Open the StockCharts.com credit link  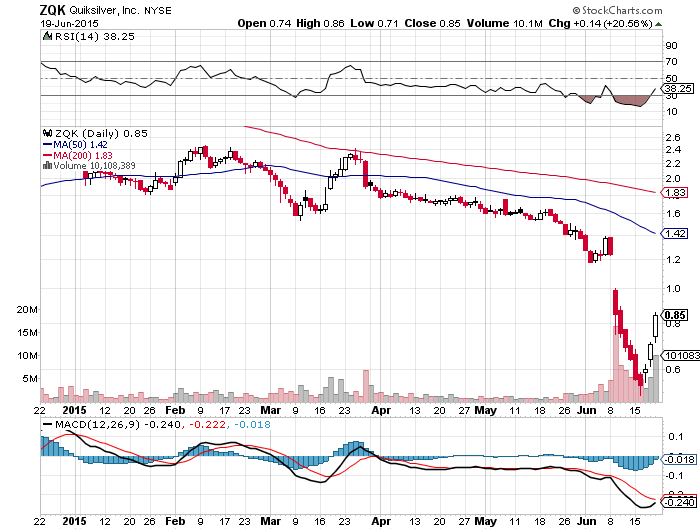coord(617,10)
